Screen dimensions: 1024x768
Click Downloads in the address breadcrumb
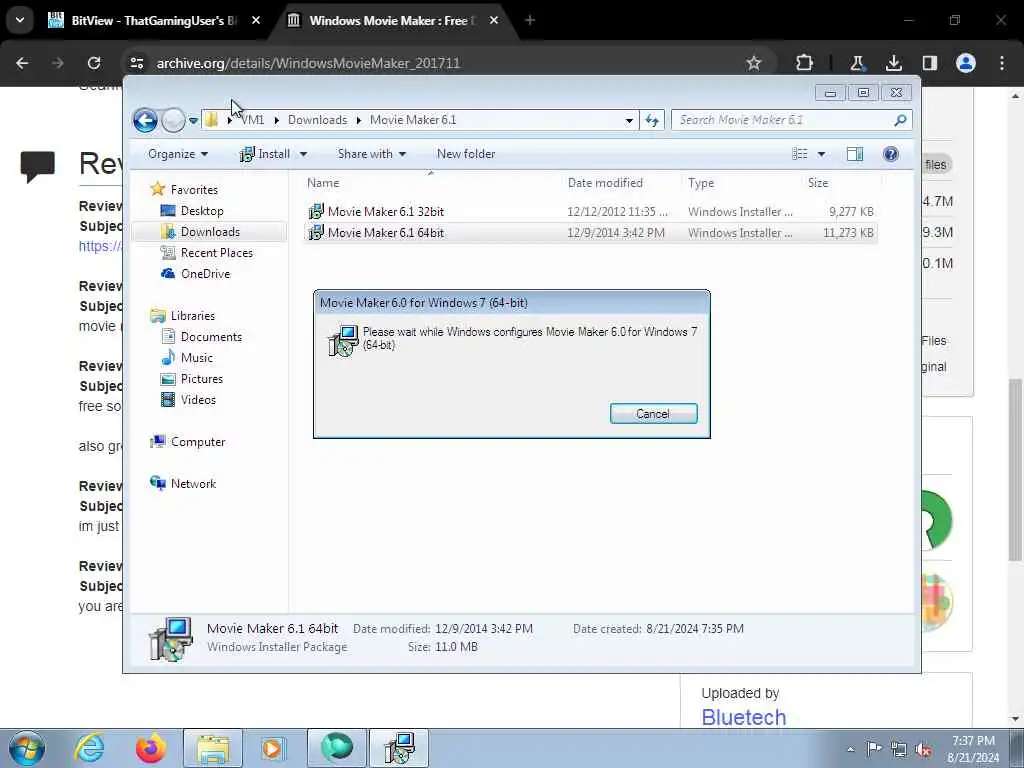(x=317, y=120)
